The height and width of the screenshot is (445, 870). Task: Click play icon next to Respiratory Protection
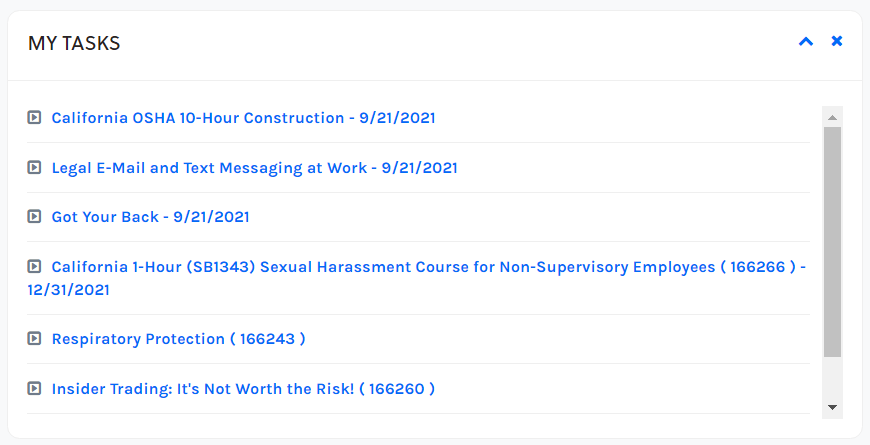[x=34, y=339]
